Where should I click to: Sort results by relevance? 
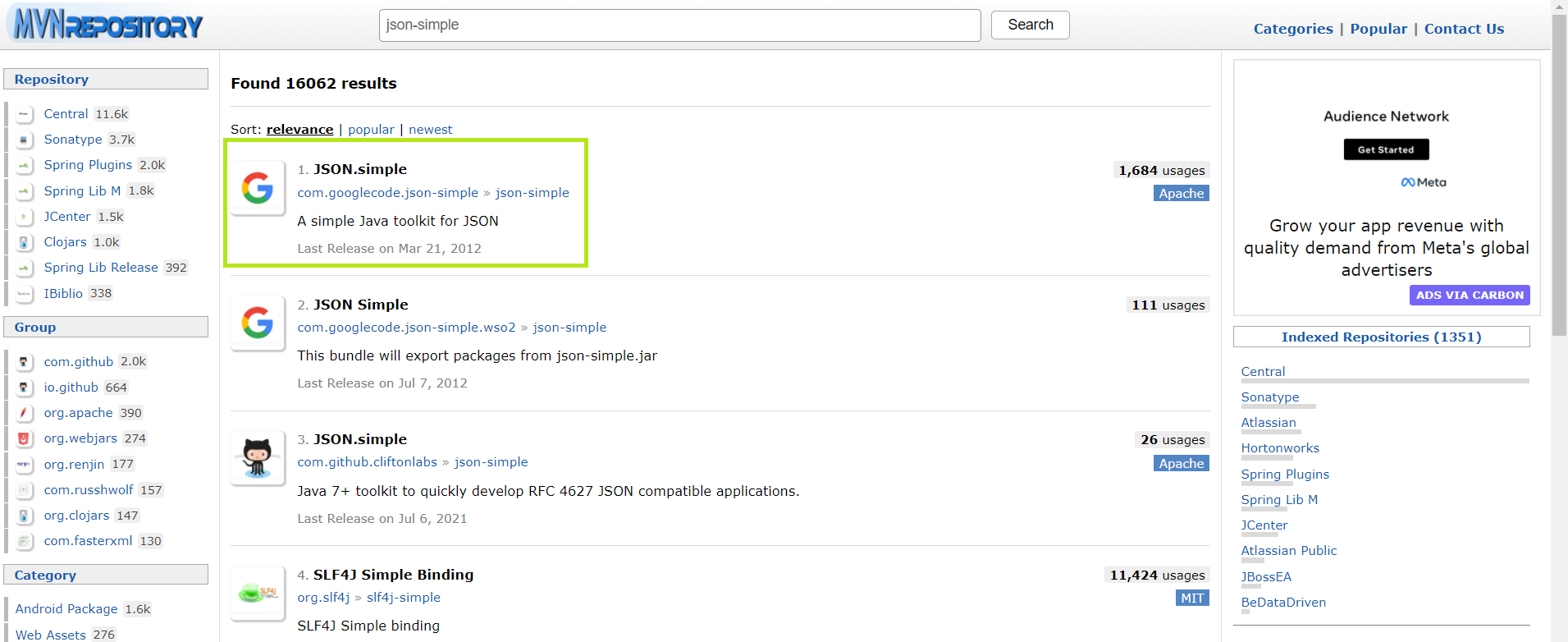299,130
